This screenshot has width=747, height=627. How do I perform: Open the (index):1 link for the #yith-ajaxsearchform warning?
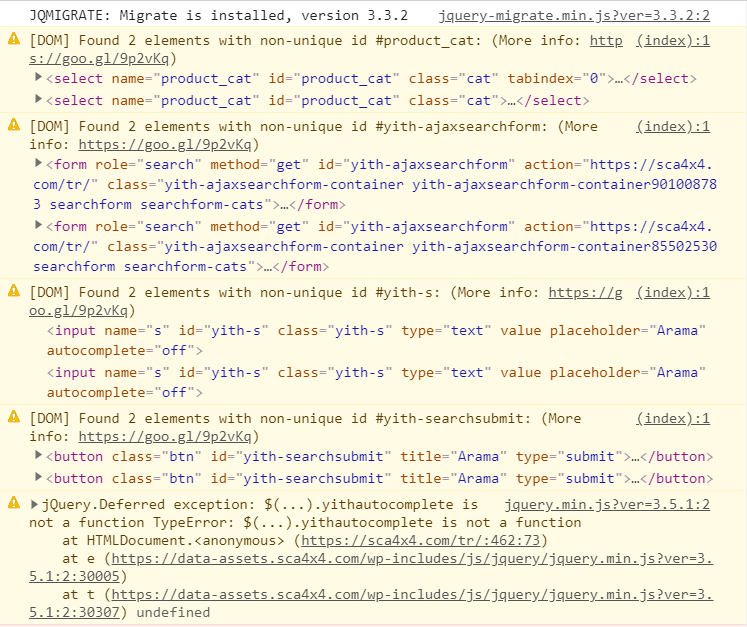click(673, 127)
